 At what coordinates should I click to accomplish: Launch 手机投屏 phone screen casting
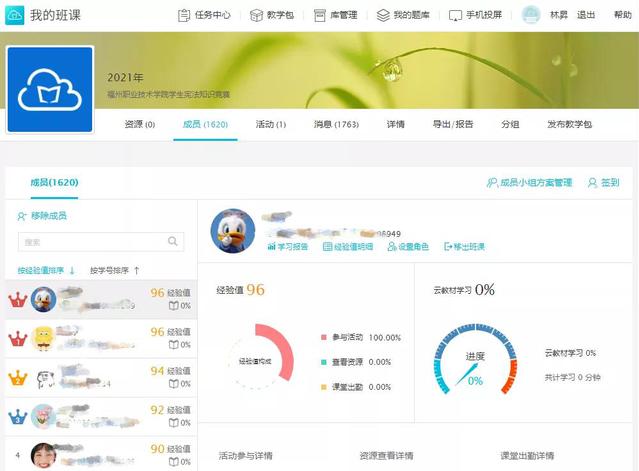[477, 15]
